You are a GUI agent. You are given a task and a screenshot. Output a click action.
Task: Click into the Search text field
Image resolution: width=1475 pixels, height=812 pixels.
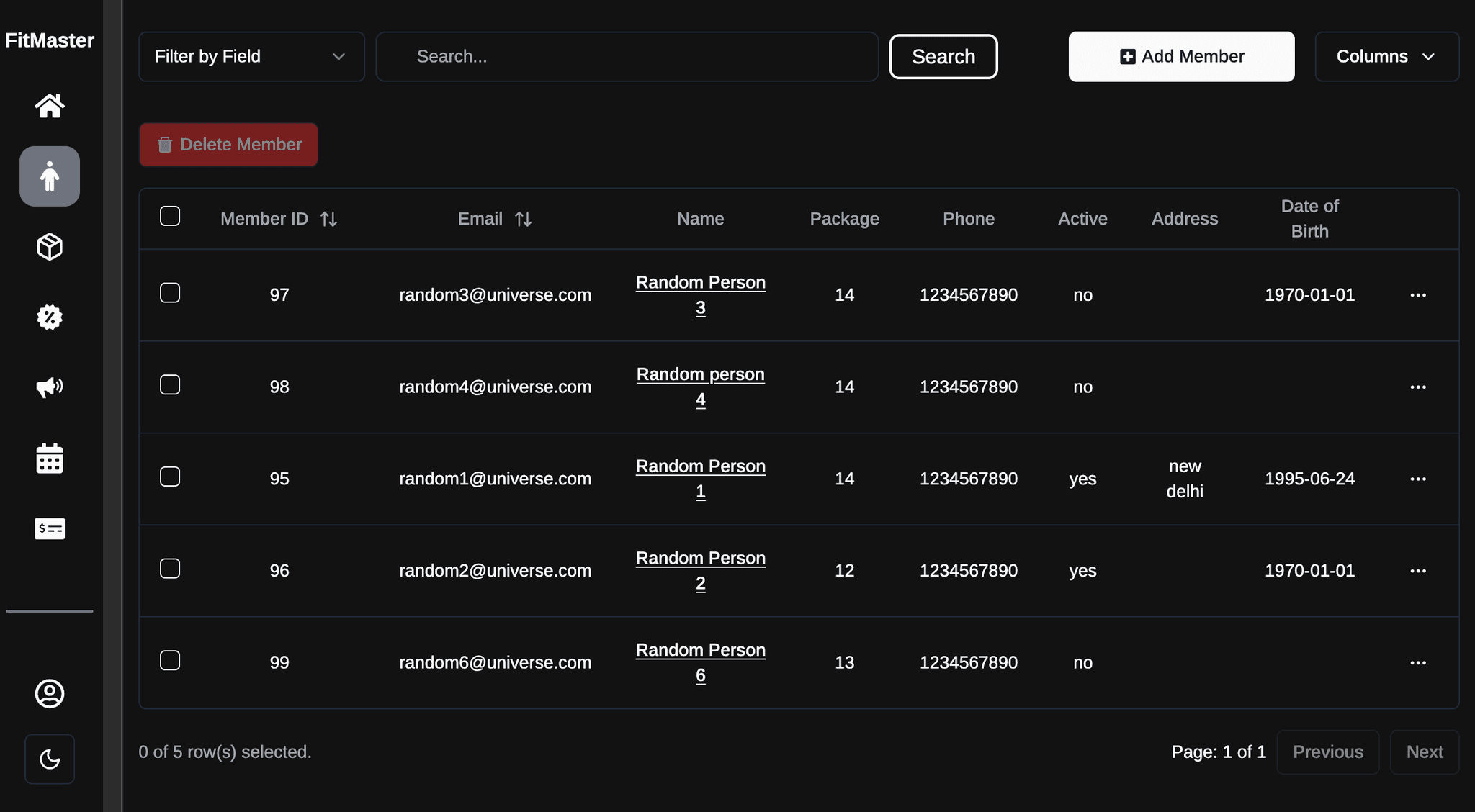coord(627,56)
